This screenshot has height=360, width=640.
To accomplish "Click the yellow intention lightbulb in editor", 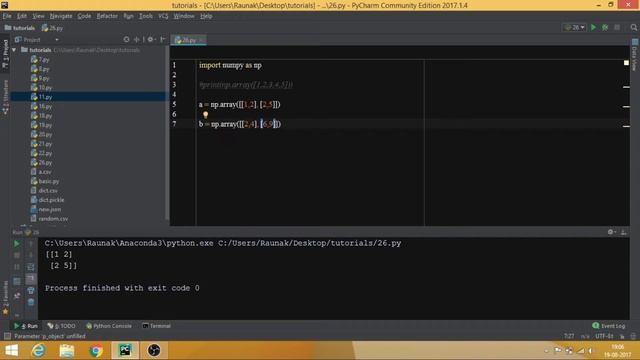I will (x=205, y=115).
